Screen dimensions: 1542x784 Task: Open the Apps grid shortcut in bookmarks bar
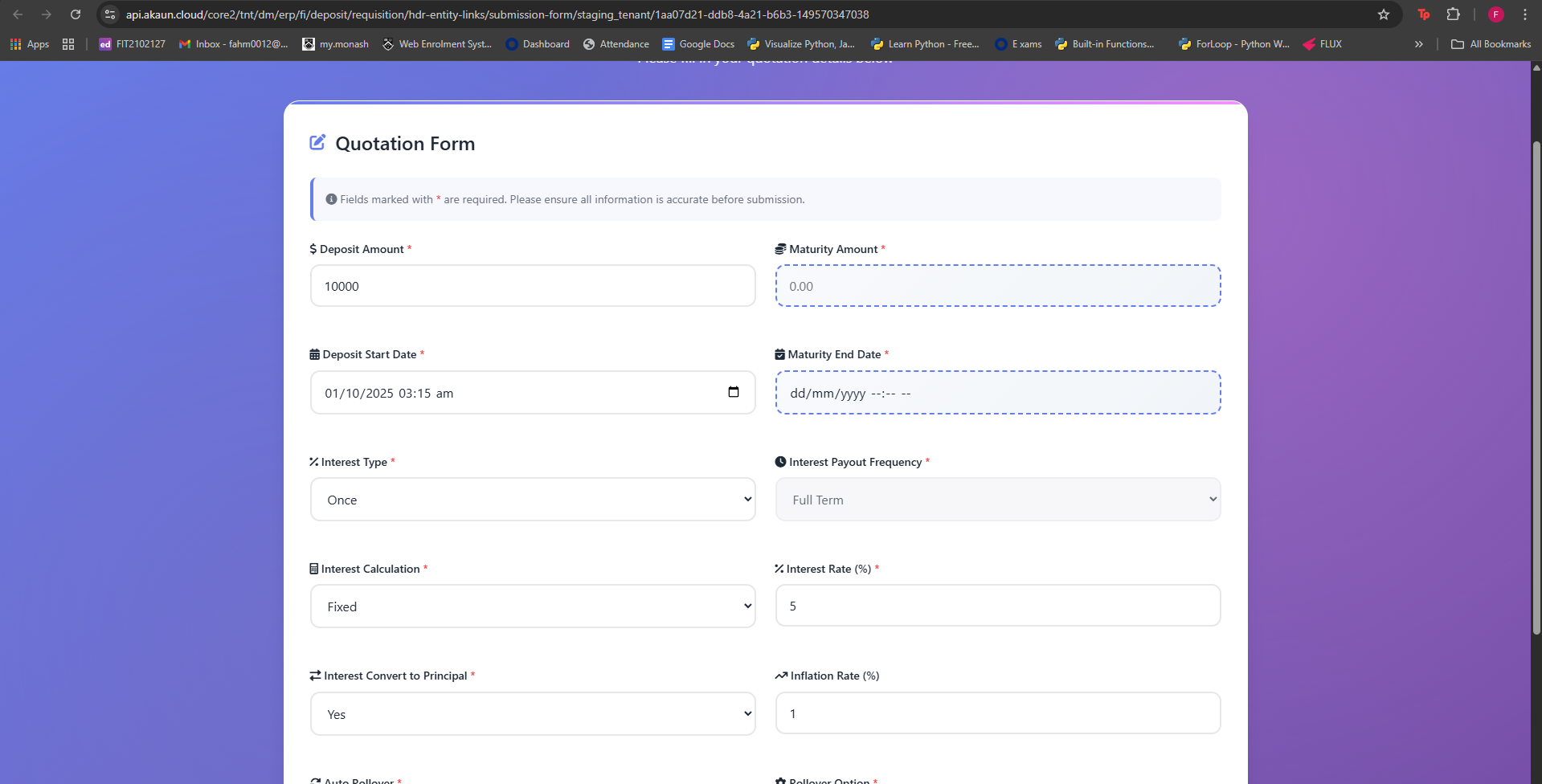click(30, 44)
